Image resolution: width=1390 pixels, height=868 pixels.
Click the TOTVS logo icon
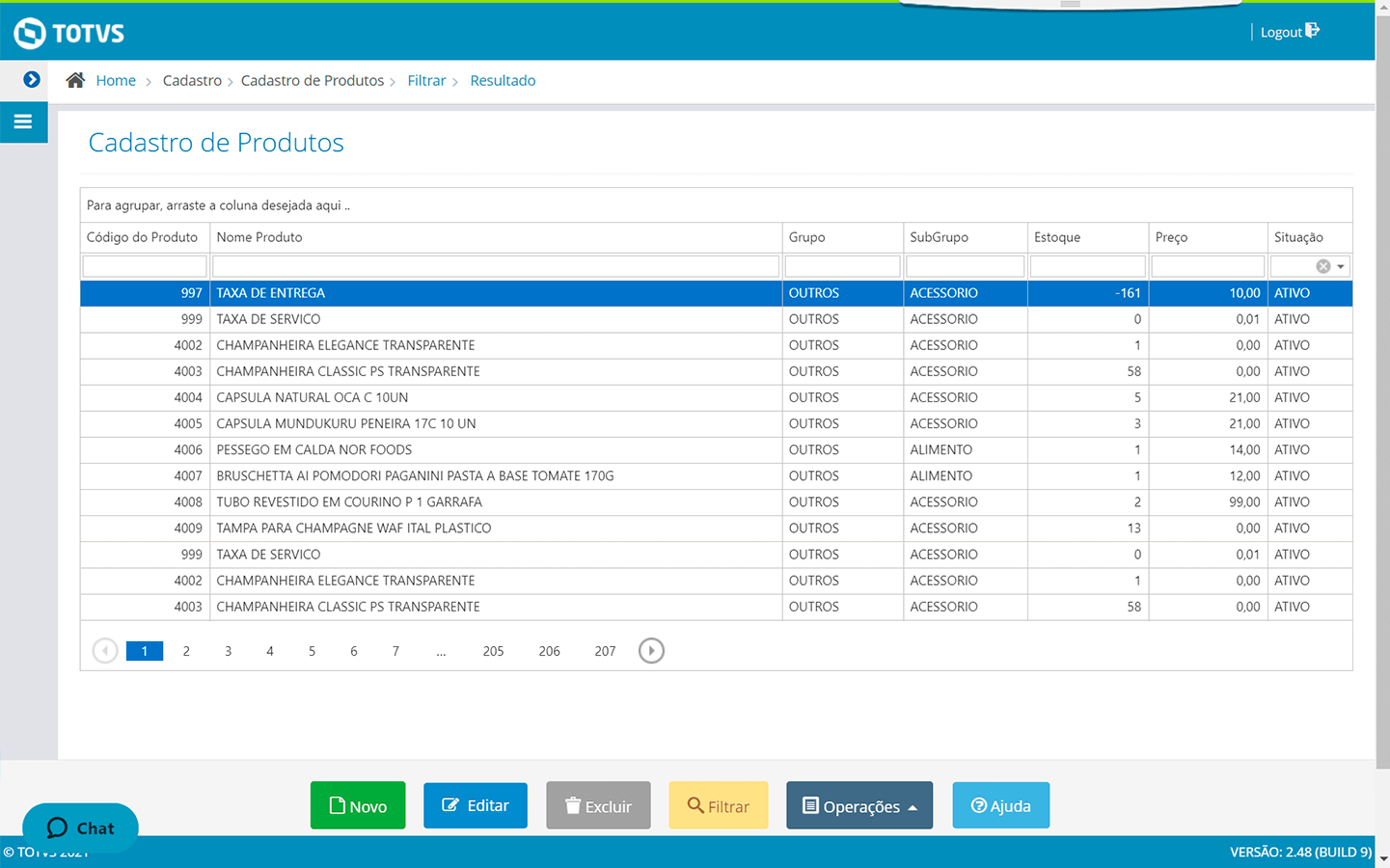(x=30, y=33)
